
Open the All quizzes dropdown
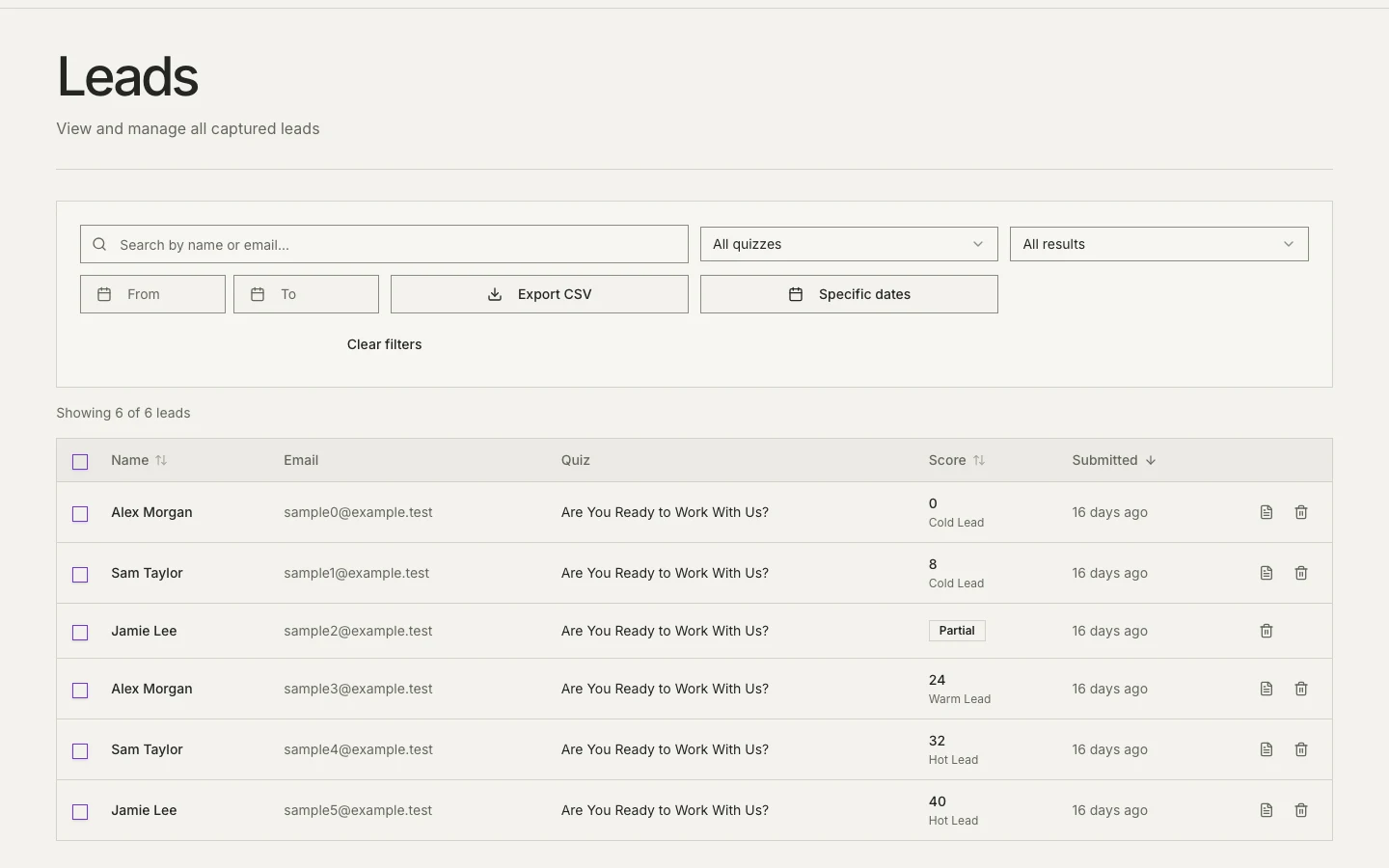click(849, 244)
